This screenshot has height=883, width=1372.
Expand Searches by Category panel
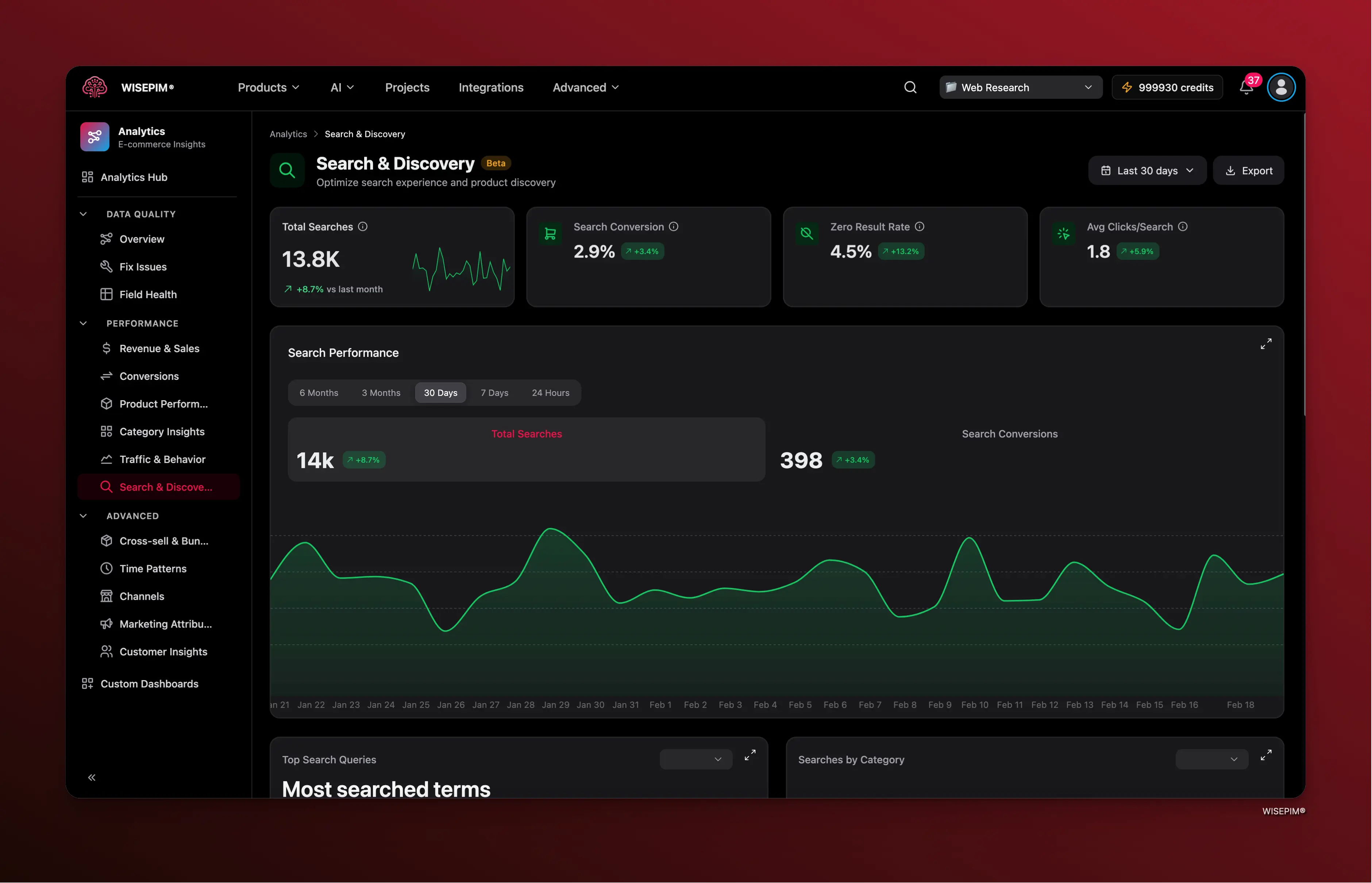point(1267,755)
